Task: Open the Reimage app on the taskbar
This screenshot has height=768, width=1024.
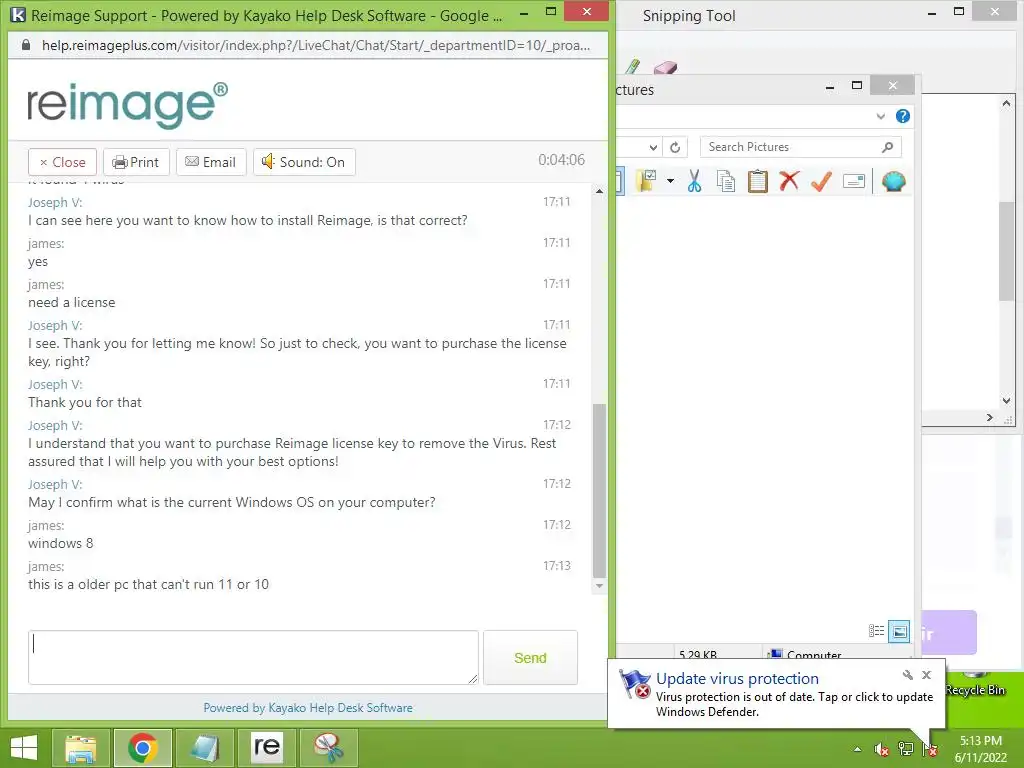Action: click(266, 748)
